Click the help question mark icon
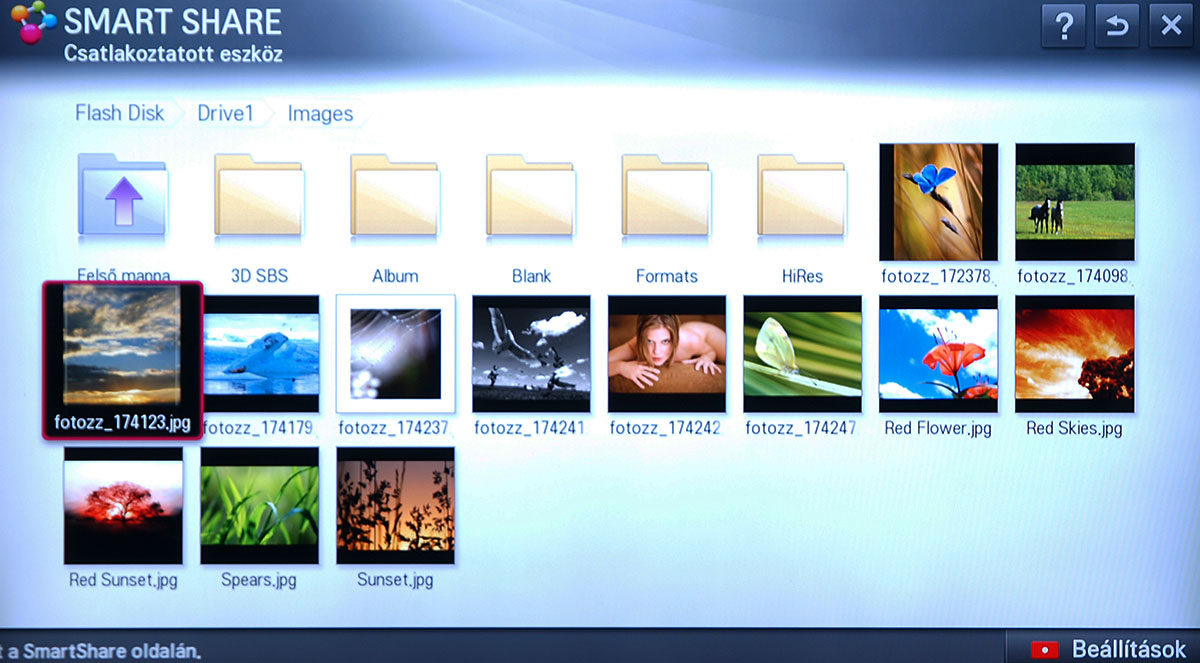1200x663 pixels. (x=1064, y=26)
